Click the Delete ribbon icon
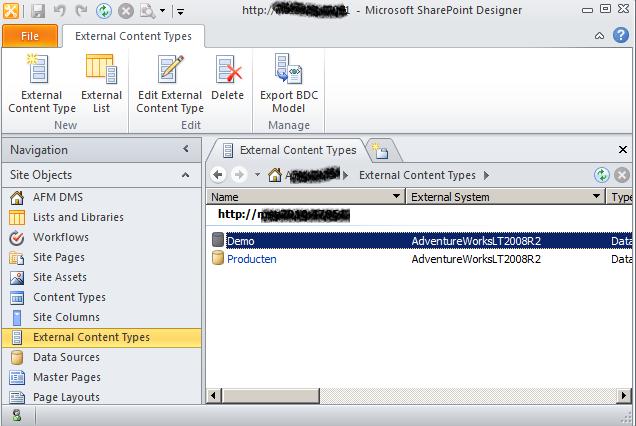 228,70
